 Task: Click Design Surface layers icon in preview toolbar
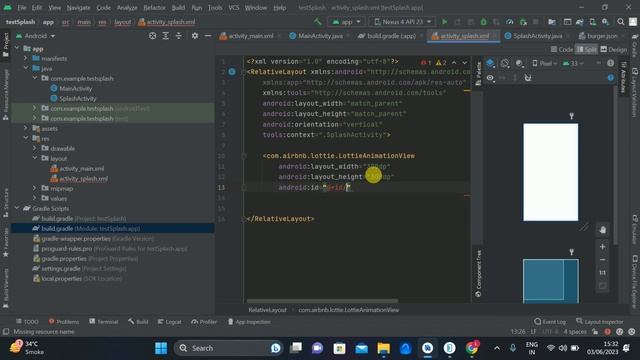490,63
